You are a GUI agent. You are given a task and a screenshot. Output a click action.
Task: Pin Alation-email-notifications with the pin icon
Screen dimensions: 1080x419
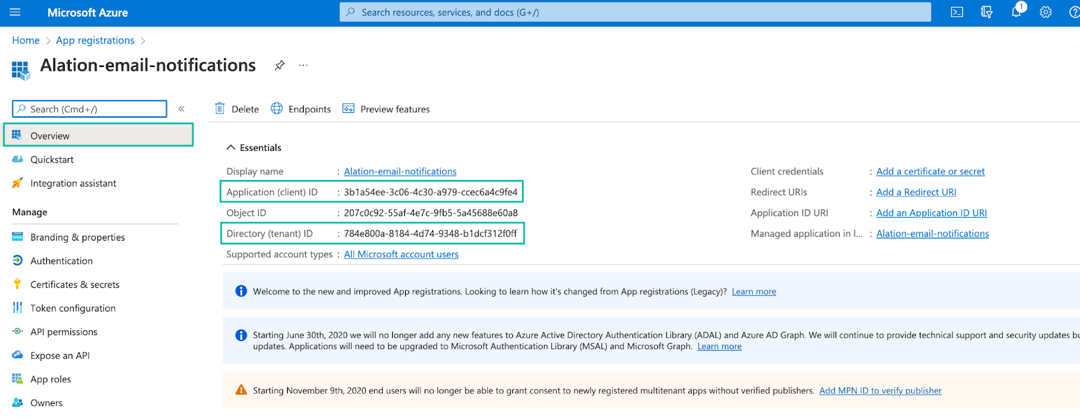[x=279, y=65]
